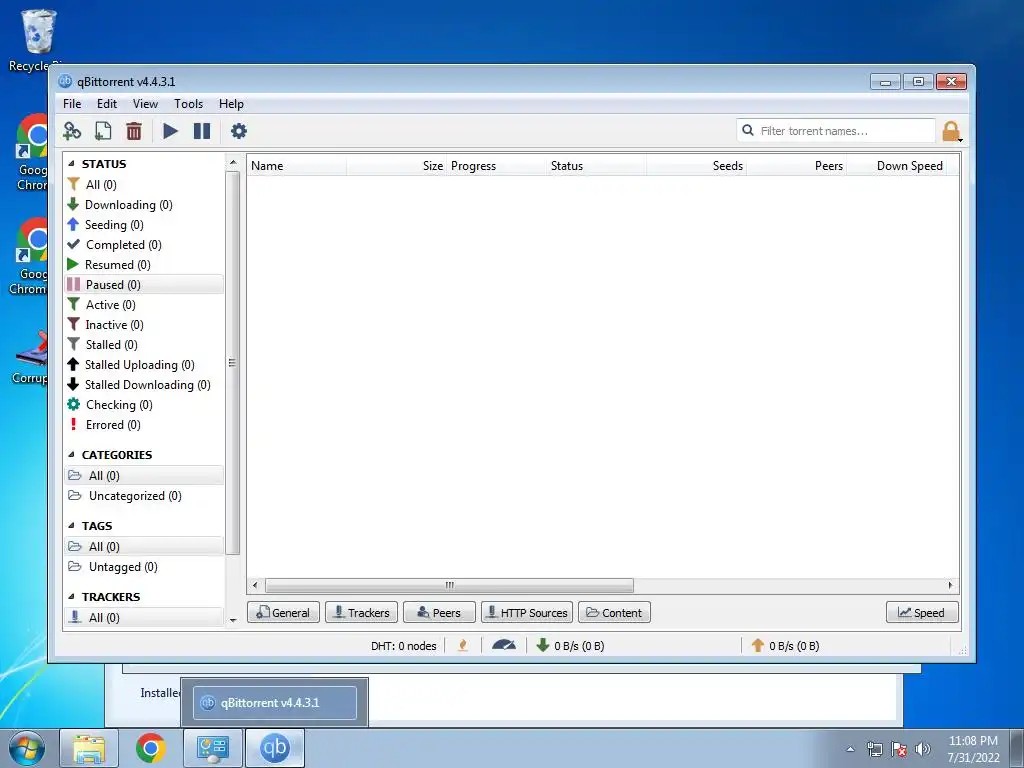The width and height of the screenshot is (1024, 768).
Task: Switch to the General tab
Action: coord(283,613)
